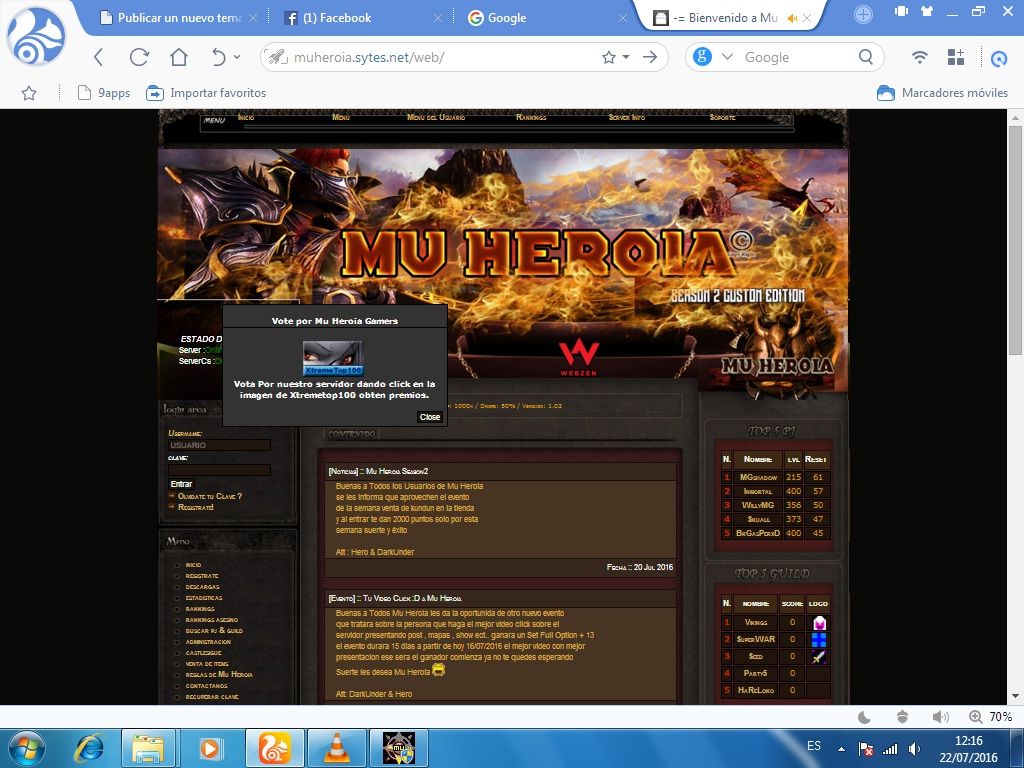
Task: Open the 9apps bookmark
Action: [104, 93]
